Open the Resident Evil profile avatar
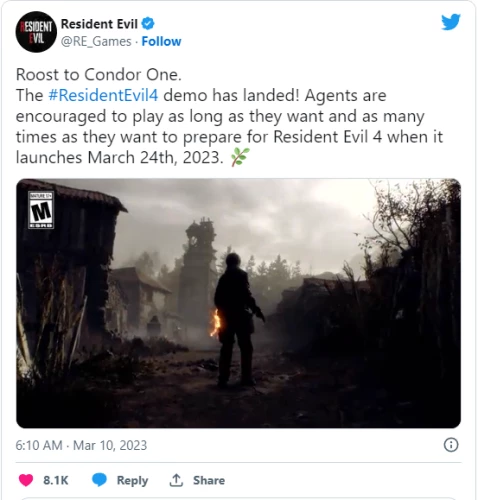The image size is (478, 500). [x=36, y=32]
